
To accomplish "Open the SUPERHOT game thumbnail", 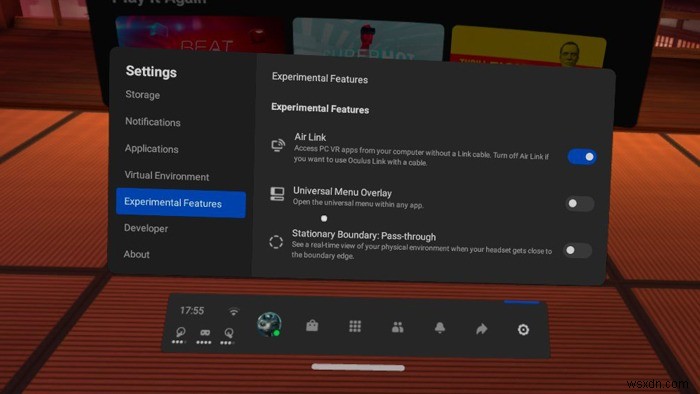I will [x=368, y=39].
